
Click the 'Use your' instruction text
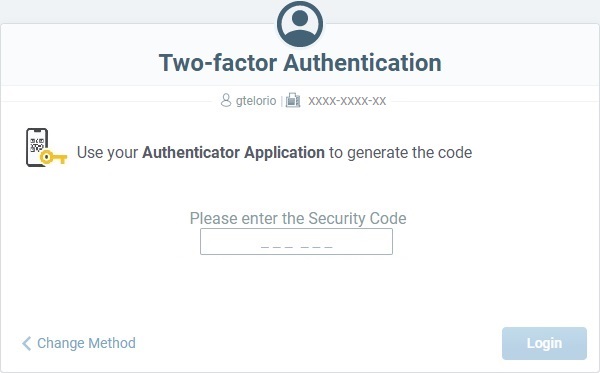(107, 153)
